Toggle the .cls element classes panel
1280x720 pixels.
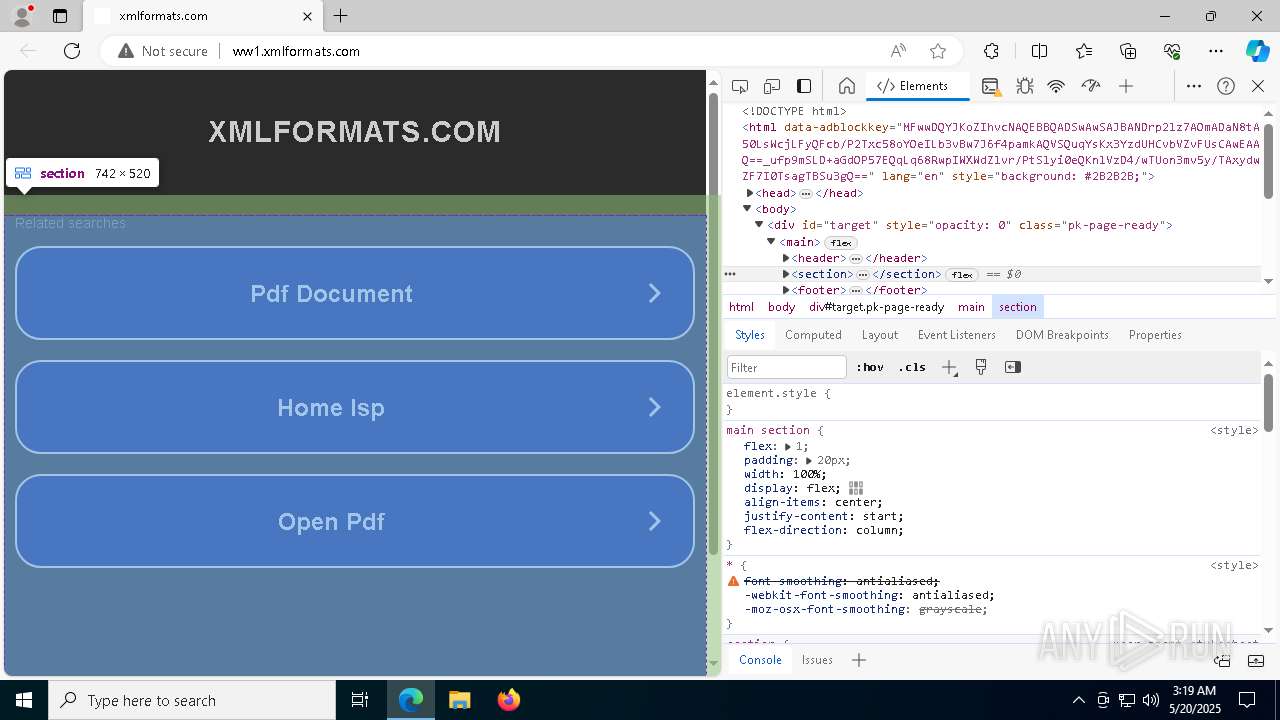pos(912,367)
